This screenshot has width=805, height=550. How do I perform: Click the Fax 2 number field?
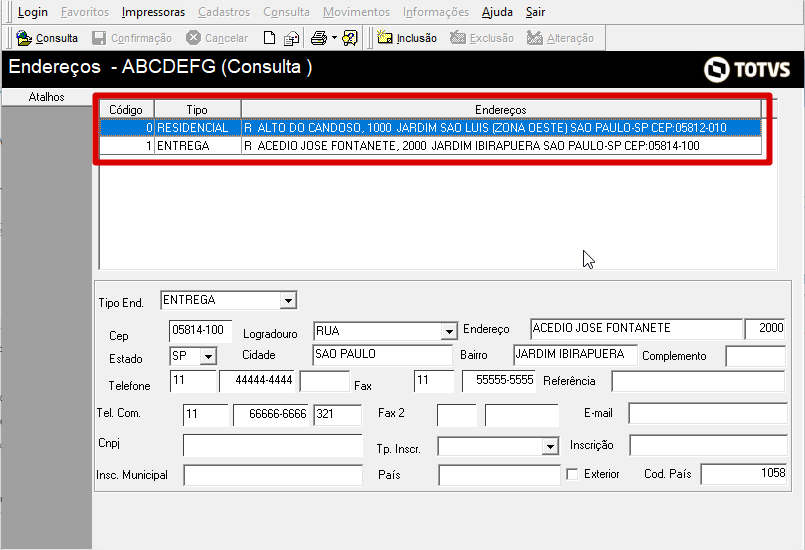522,415
